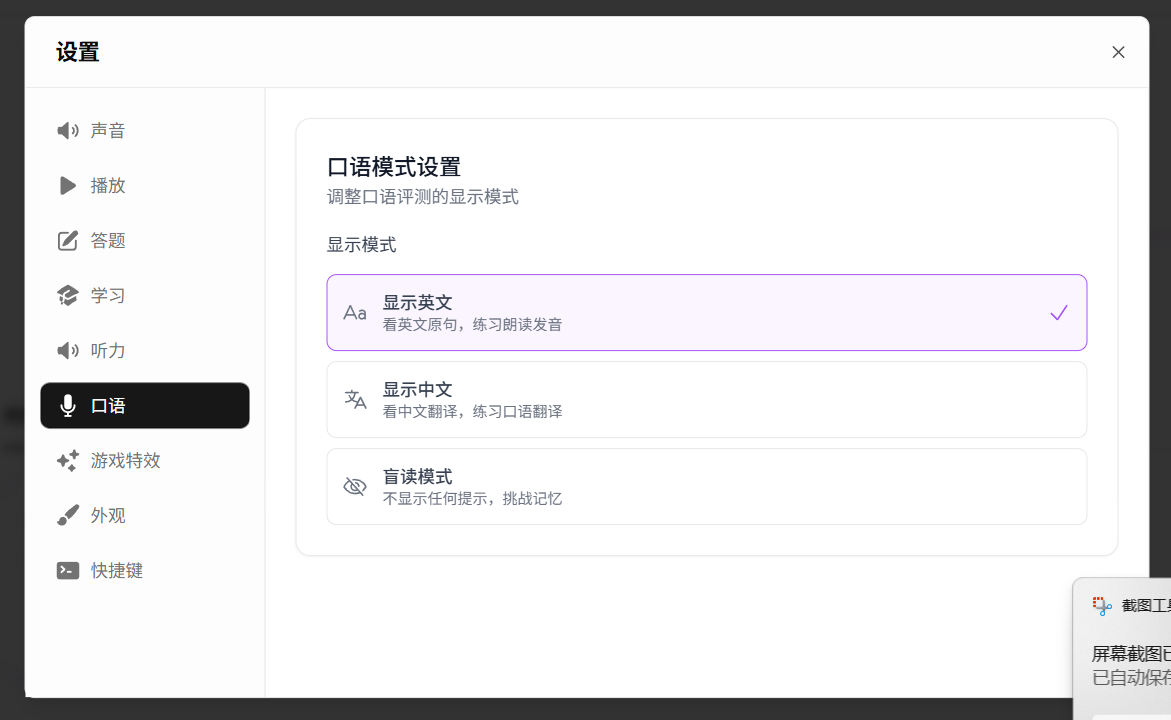Click the speaker icon beside 声音

coord(67,131)
